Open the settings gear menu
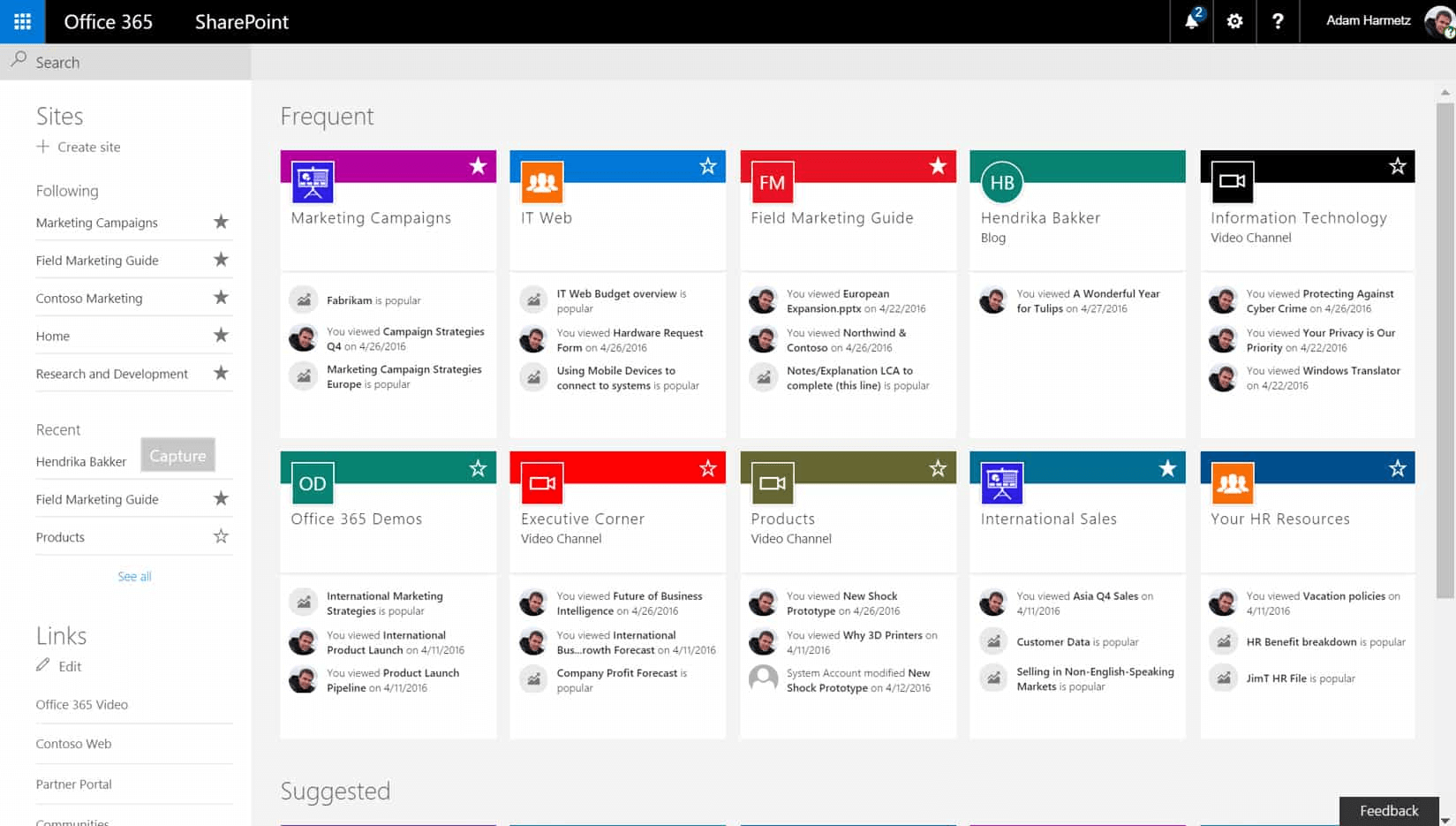1456x826 pixels. click(1234, 21)
